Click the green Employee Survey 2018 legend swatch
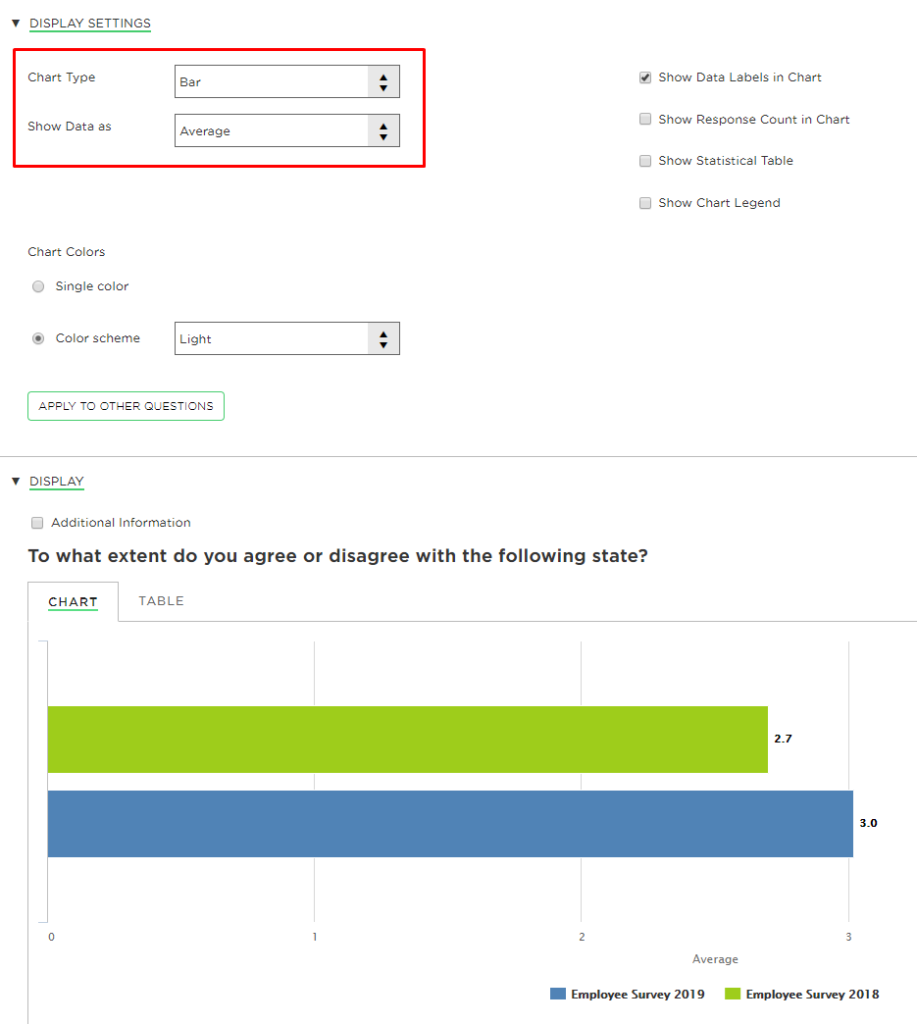 (x=732, y=994)
